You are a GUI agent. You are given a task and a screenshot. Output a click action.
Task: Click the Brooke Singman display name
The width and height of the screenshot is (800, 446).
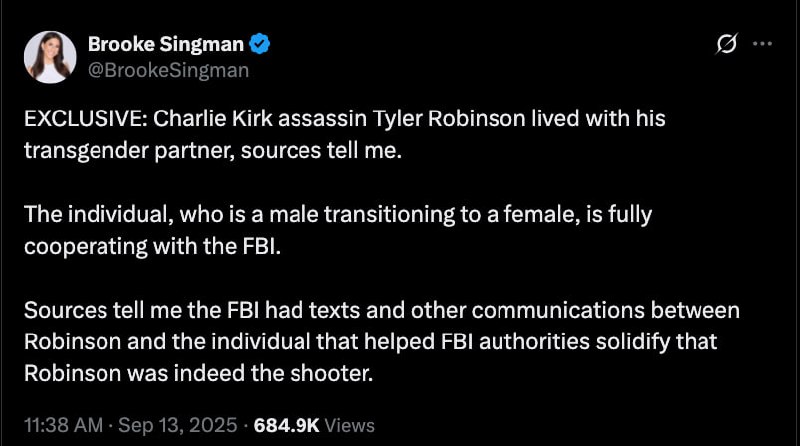pyautogui.click(x=166, y=44)
